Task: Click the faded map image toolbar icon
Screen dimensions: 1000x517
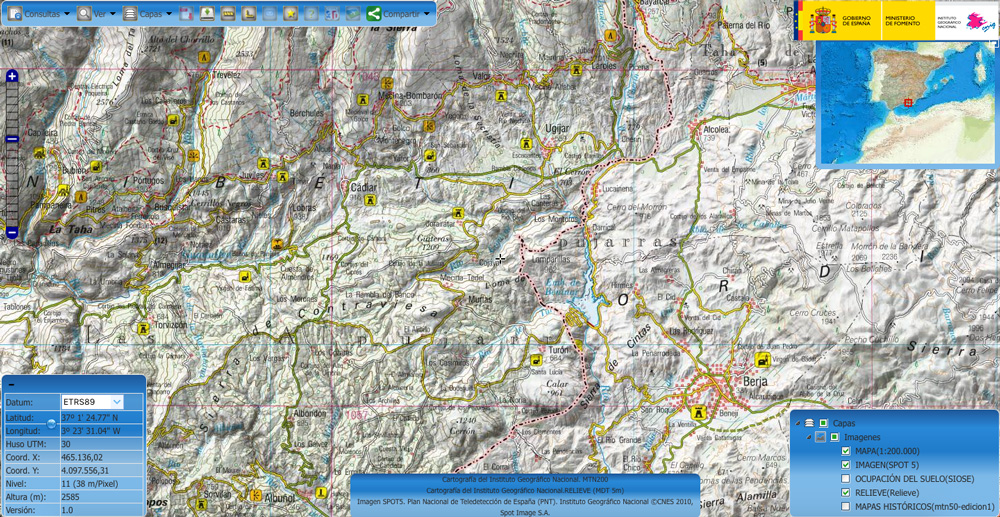Action: click(x=353, y=13)
